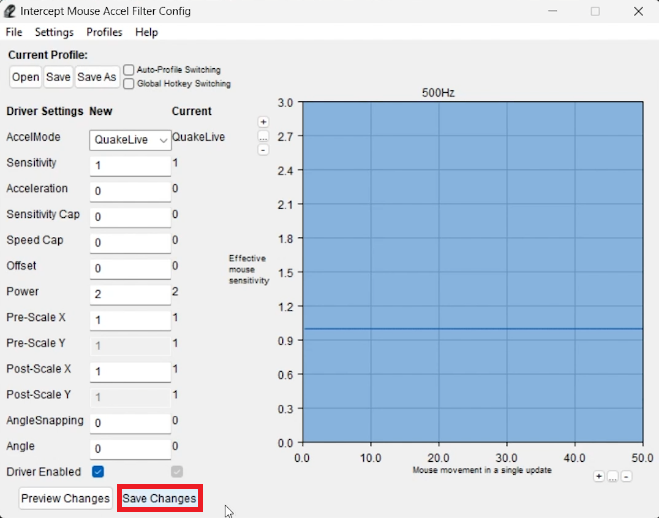Click the vertical axis ellipsis button
Screen dimensions: 659x518
point(263,136)
